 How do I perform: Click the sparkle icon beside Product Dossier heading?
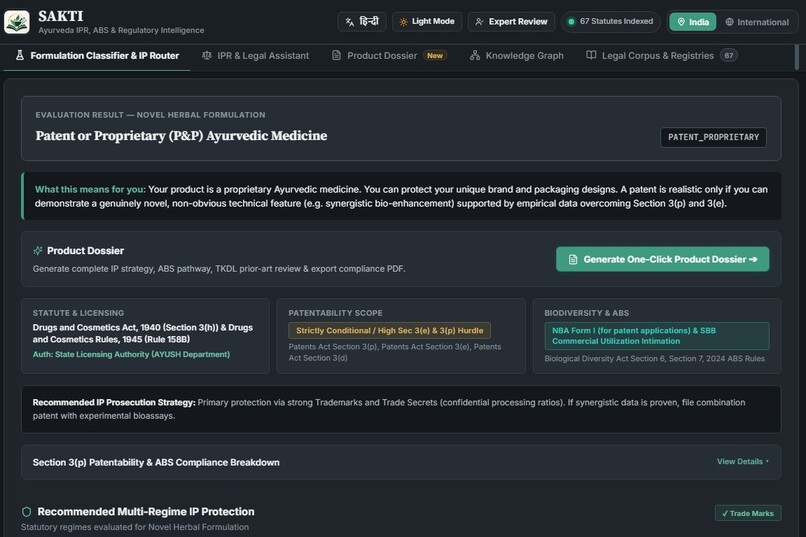pyautogui.click(x=38, y=251)
